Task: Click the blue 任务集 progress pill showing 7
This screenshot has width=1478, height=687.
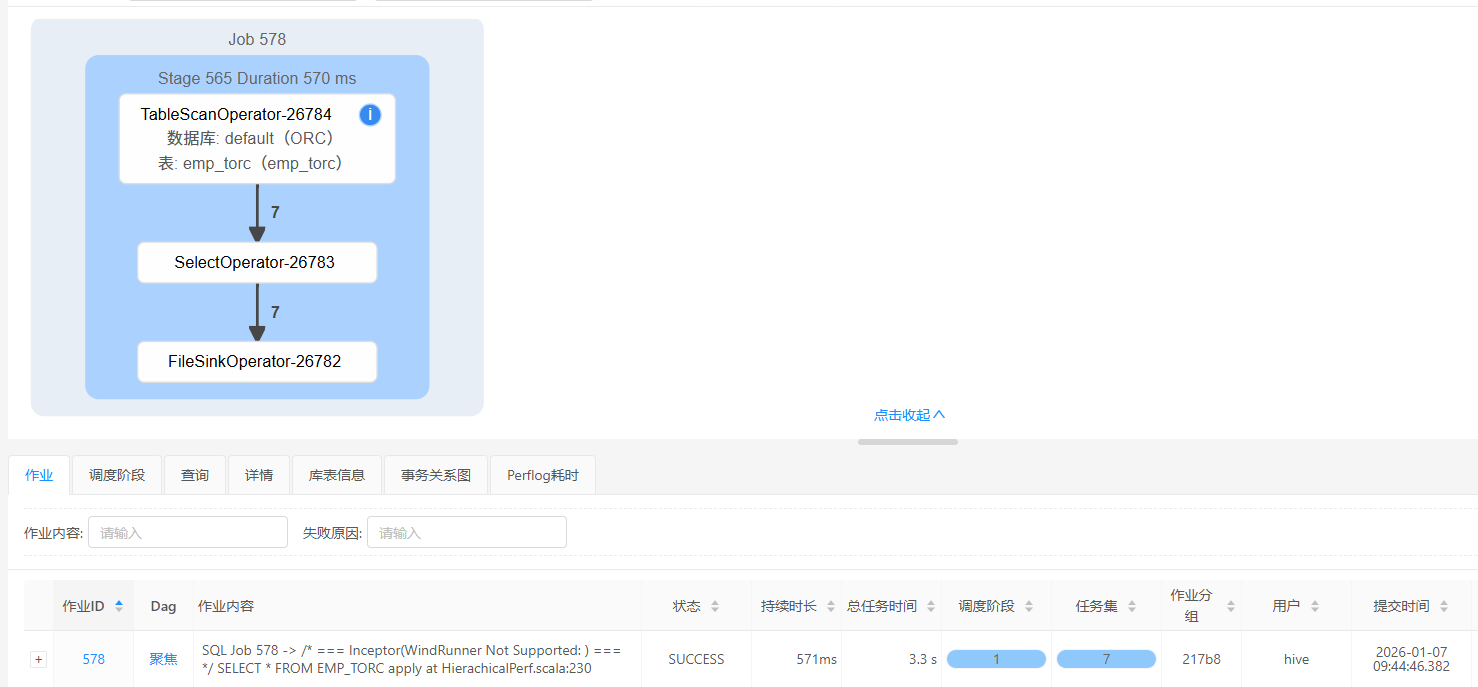Action: 1105,659
